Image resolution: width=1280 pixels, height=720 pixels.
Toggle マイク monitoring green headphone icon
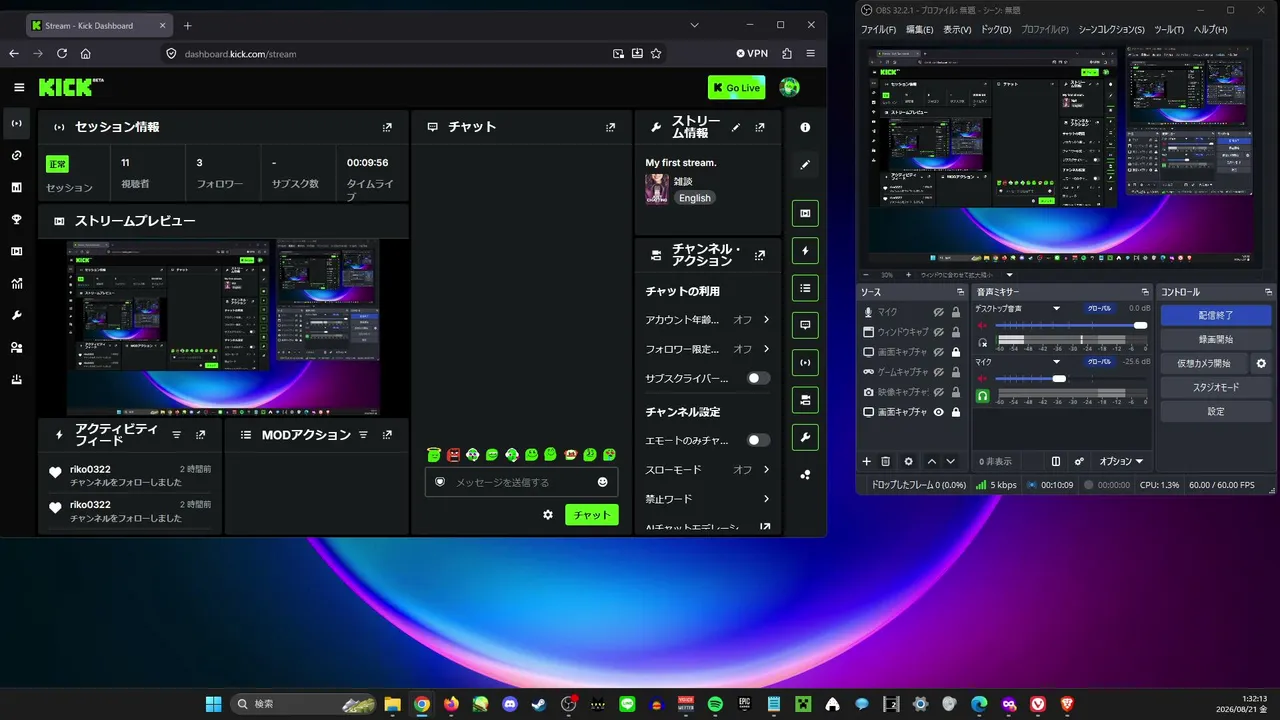point(983,396)
